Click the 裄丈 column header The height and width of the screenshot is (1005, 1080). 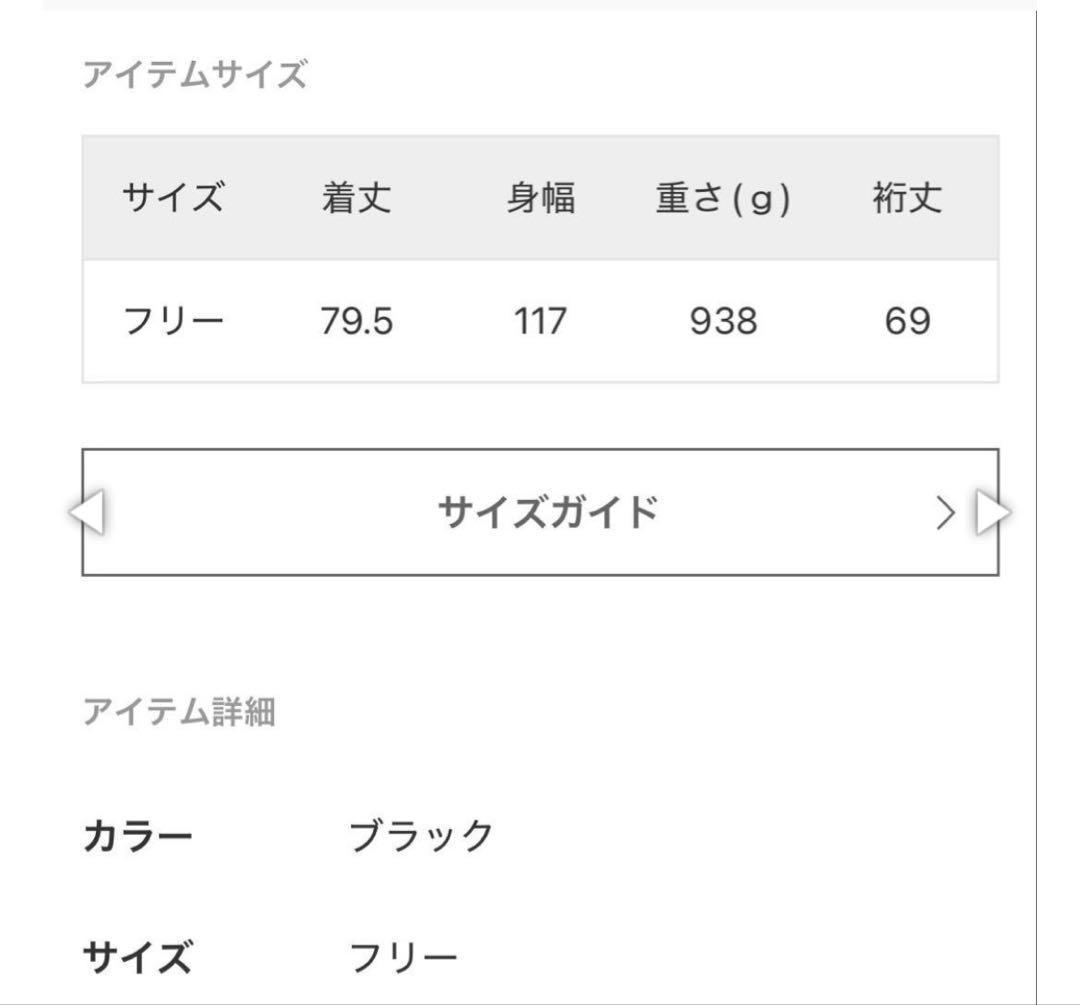pos(907,198)
